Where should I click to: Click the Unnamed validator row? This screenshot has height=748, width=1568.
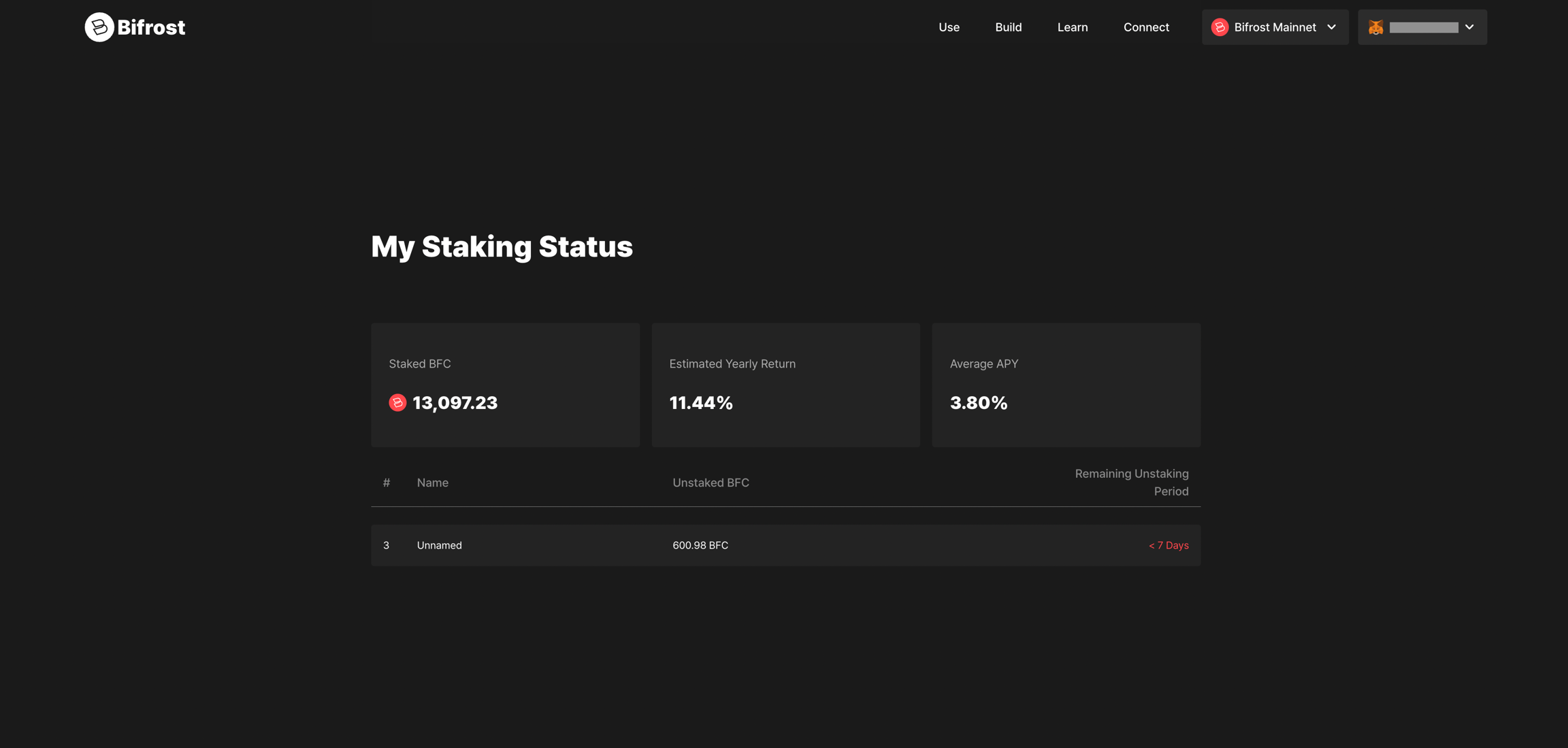click(x=440, y=545)
